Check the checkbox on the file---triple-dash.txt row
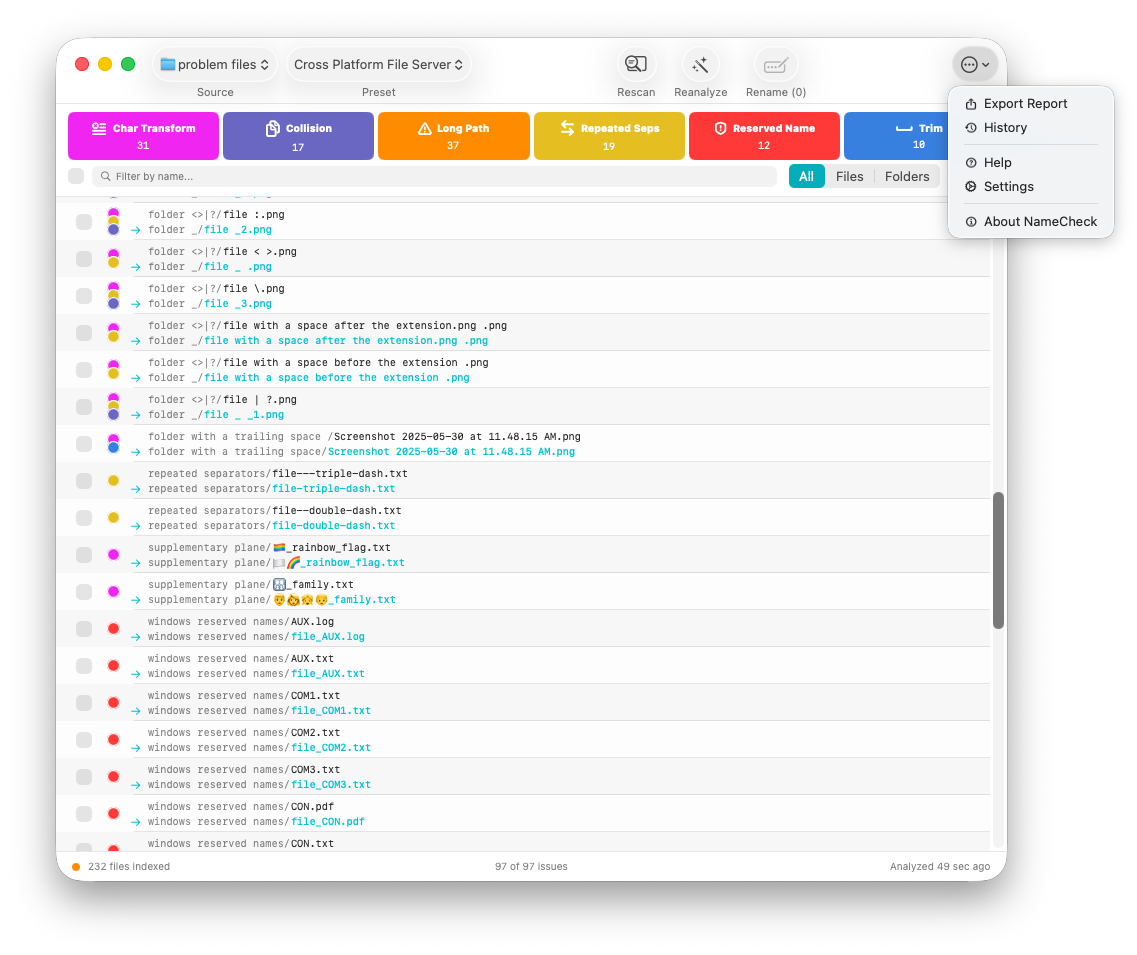 point(83,480)
